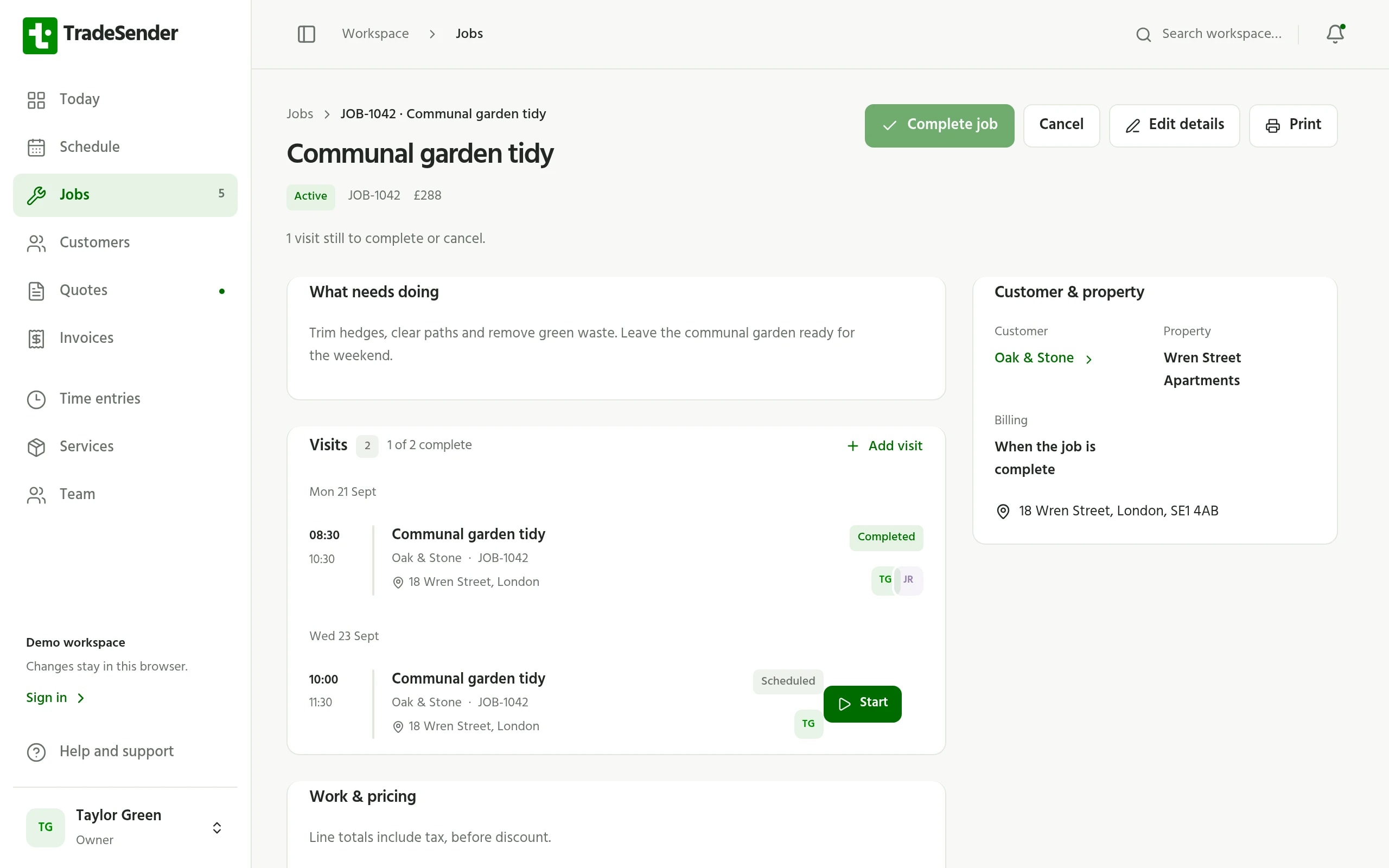Image resolution: width=1389 pixels, height=868 pixels.
Task: Click the Visits count badge 2
Action: click(x=367, y=446)
